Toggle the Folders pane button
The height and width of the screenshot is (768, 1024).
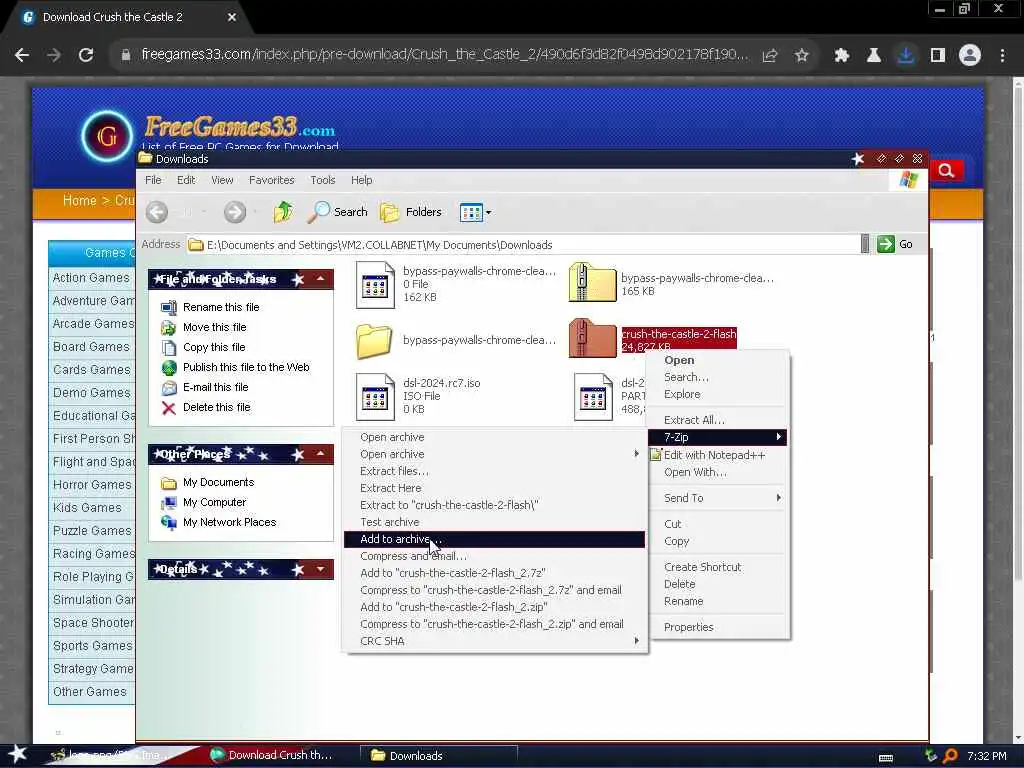pyautogui.click(x=411, y=212)
